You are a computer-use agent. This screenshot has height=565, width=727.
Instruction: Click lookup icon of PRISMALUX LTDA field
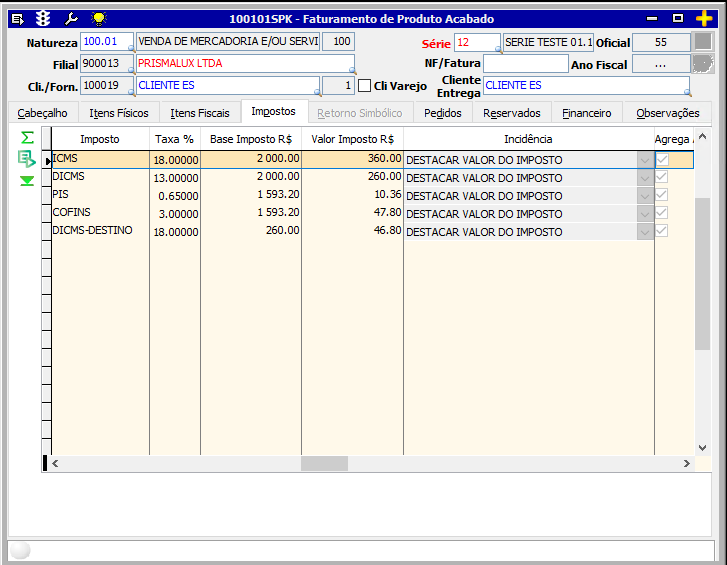[x=352, y=70]
